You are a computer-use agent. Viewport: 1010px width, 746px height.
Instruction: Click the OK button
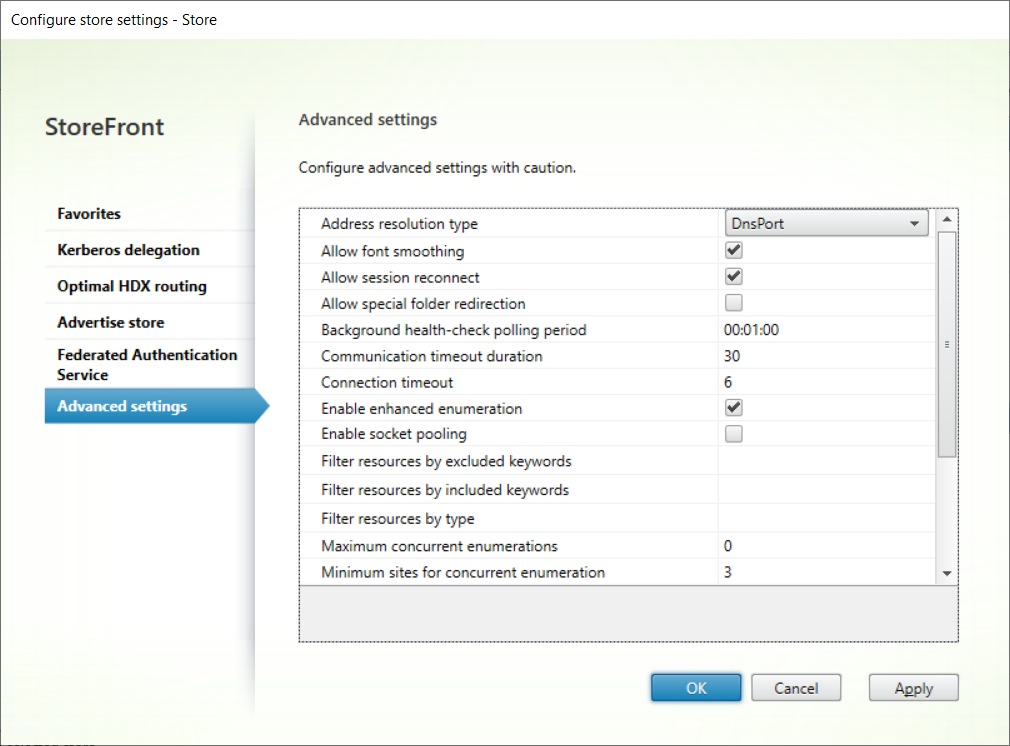tap(696, 688)
